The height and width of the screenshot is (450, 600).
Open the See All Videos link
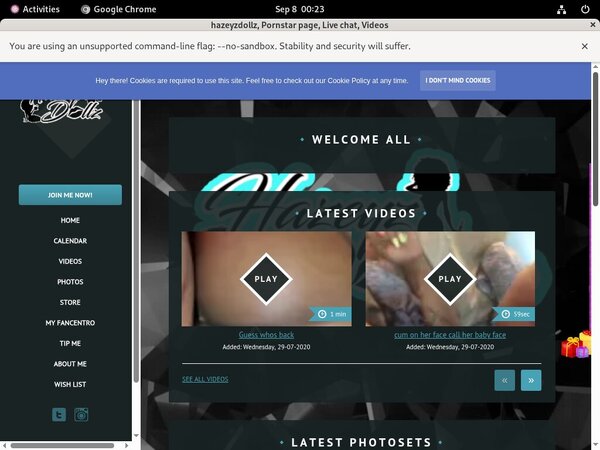[205, 380]
